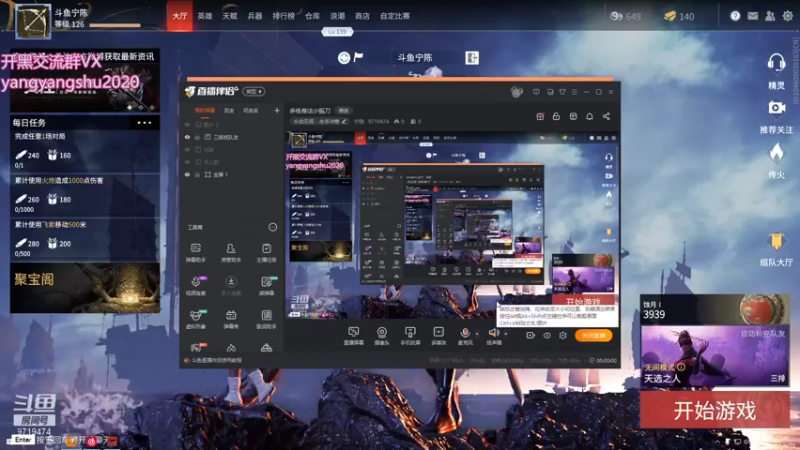Open the 直播伴侣 hamburger menu in title bar
This screenshot has height=450, width=800.
pos(574,92)
